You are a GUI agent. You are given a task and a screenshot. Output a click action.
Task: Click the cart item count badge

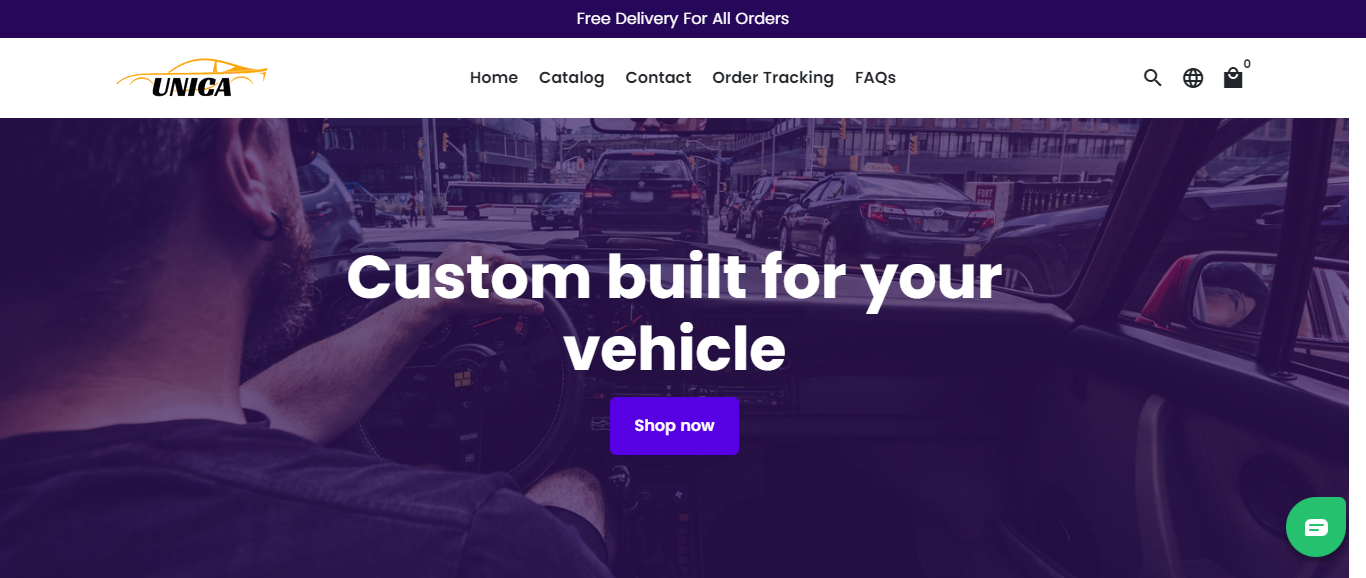point(1247,64)
